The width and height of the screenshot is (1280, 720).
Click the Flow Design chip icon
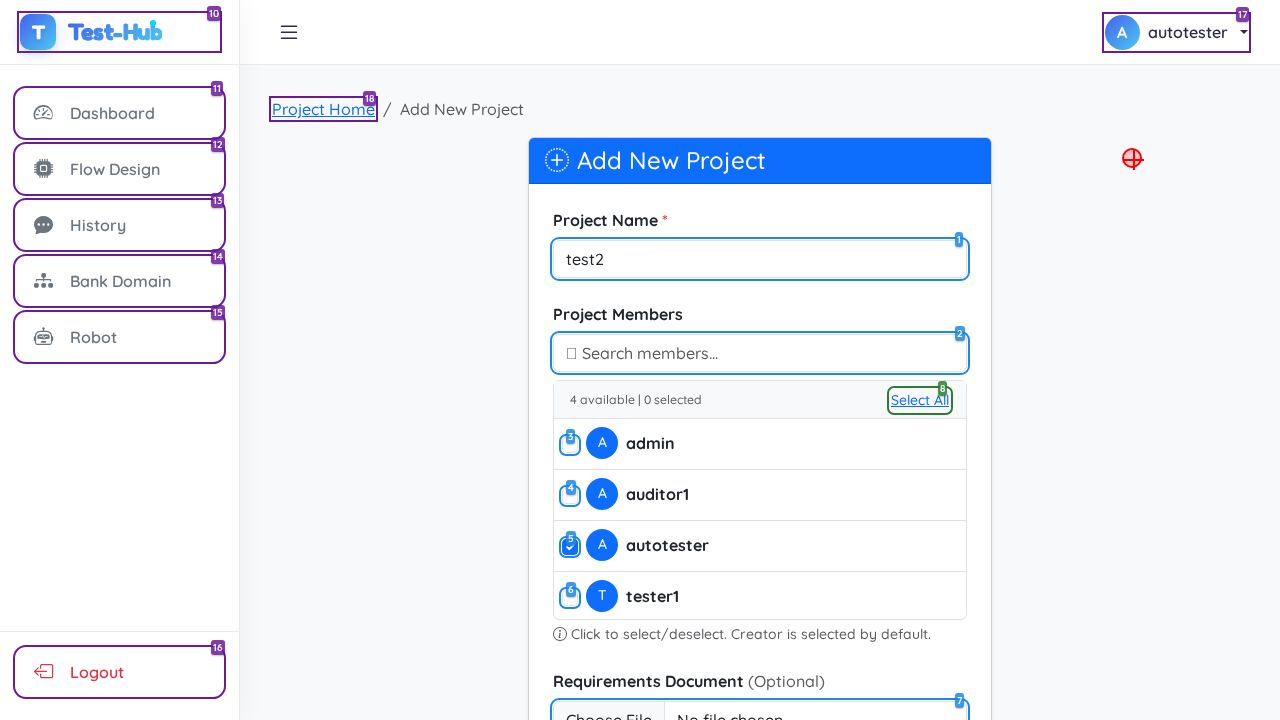pos(43,169)
